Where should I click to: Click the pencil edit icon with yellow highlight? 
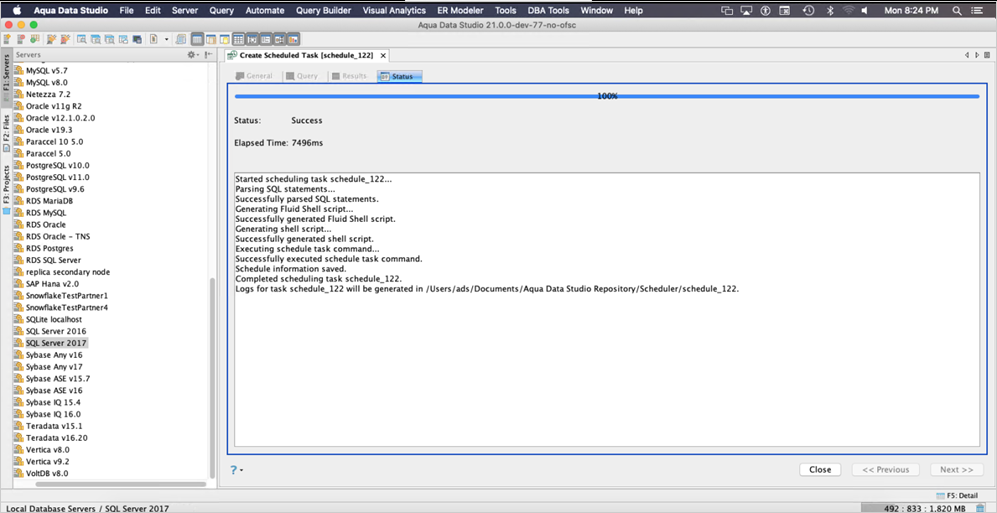(x=52, y=39)
